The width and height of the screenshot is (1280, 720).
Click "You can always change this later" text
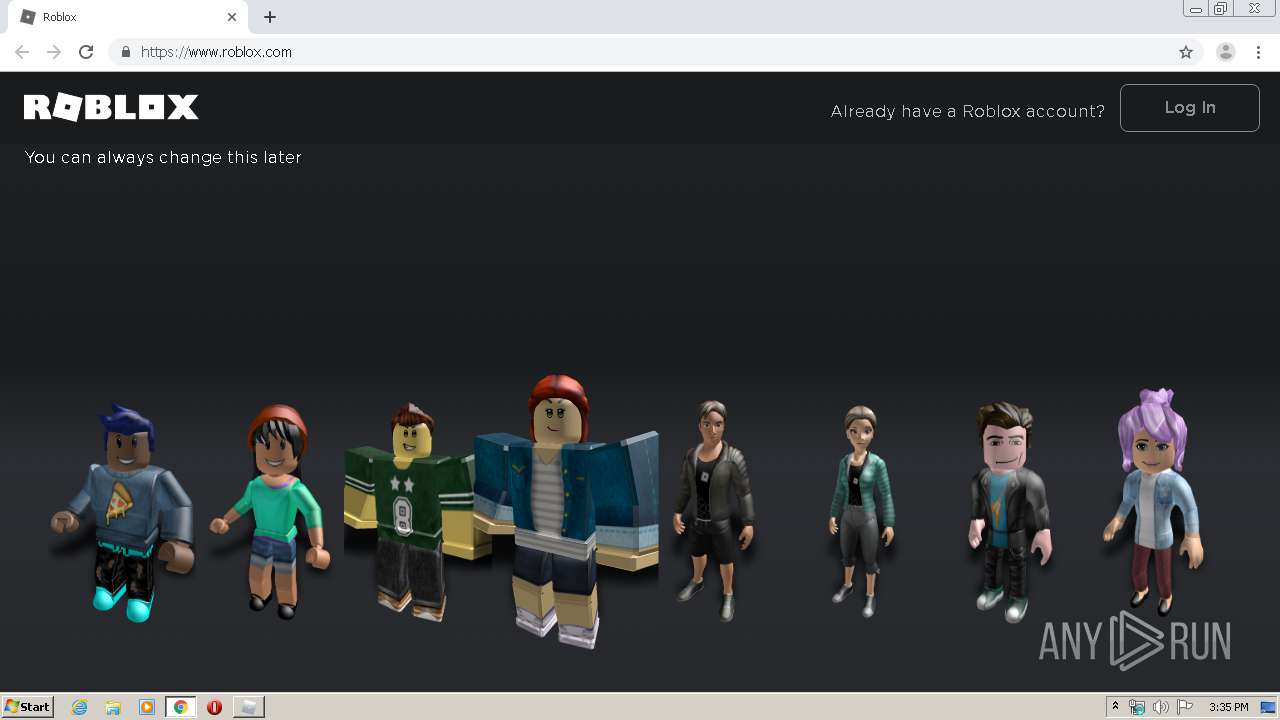tap(163, 157)
